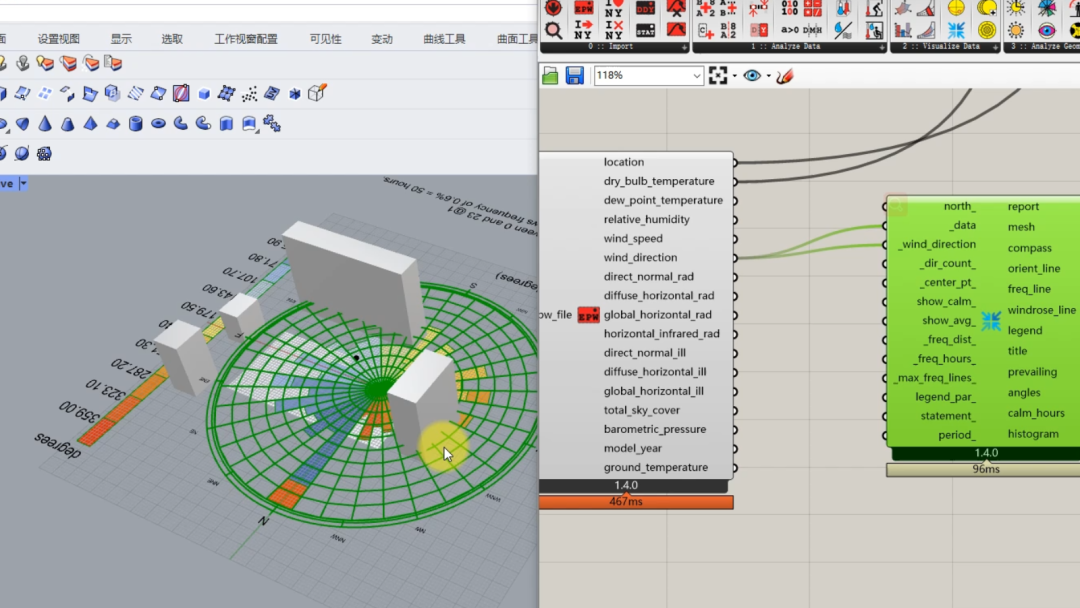
Task: Open the zoom percentage dropdown
Action: [697, 76]
